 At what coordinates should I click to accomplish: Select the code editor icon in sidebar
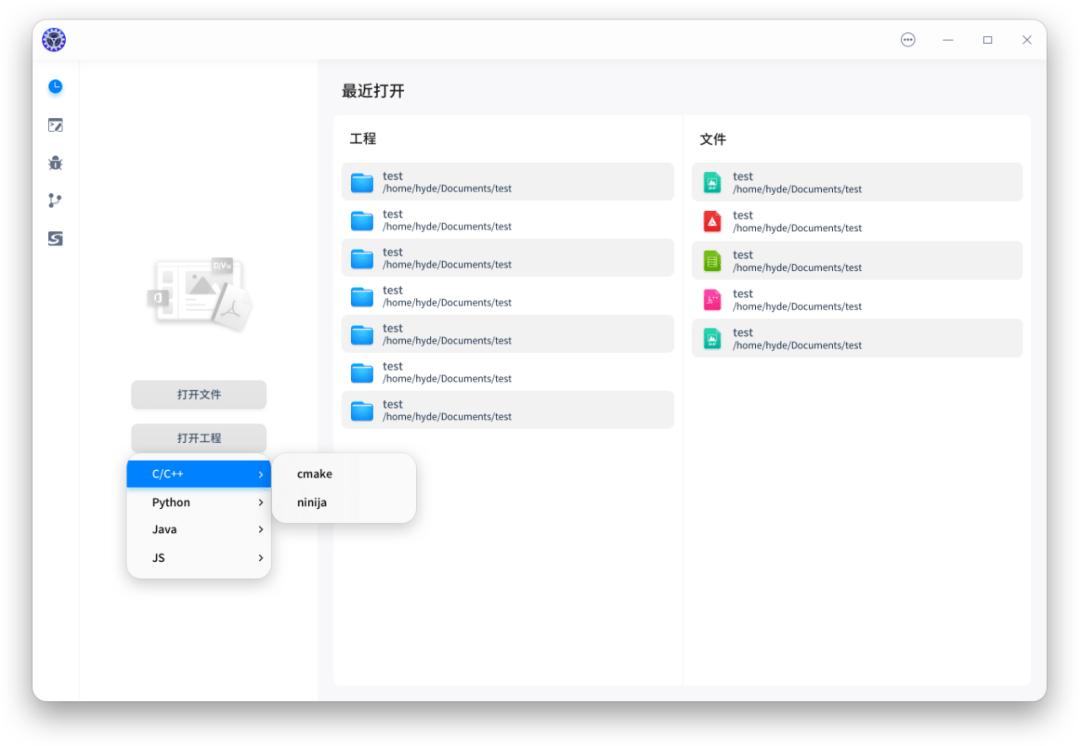55,125
